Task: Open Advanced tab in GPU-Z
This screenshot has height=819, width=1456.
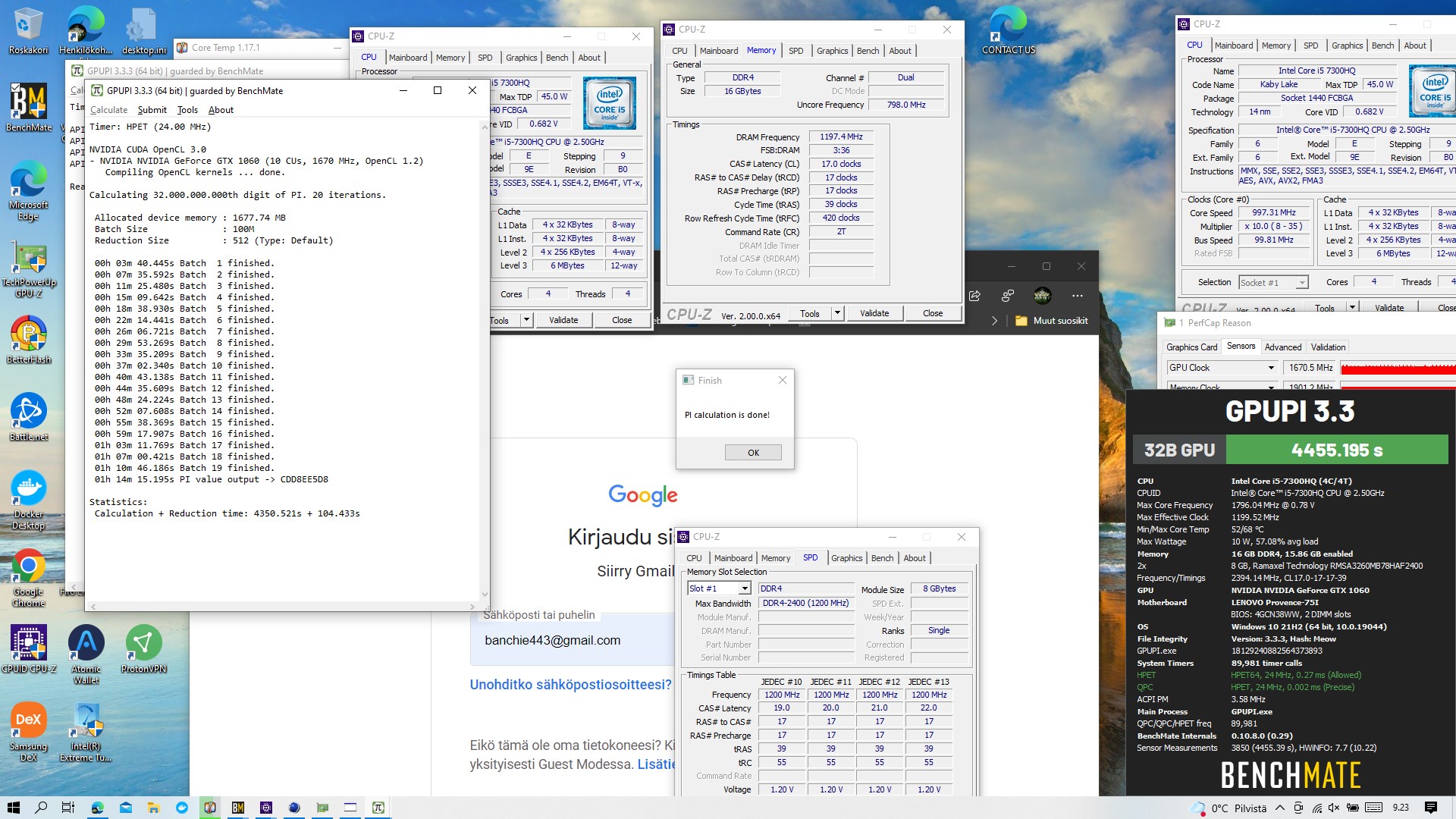Action: 1282,347
